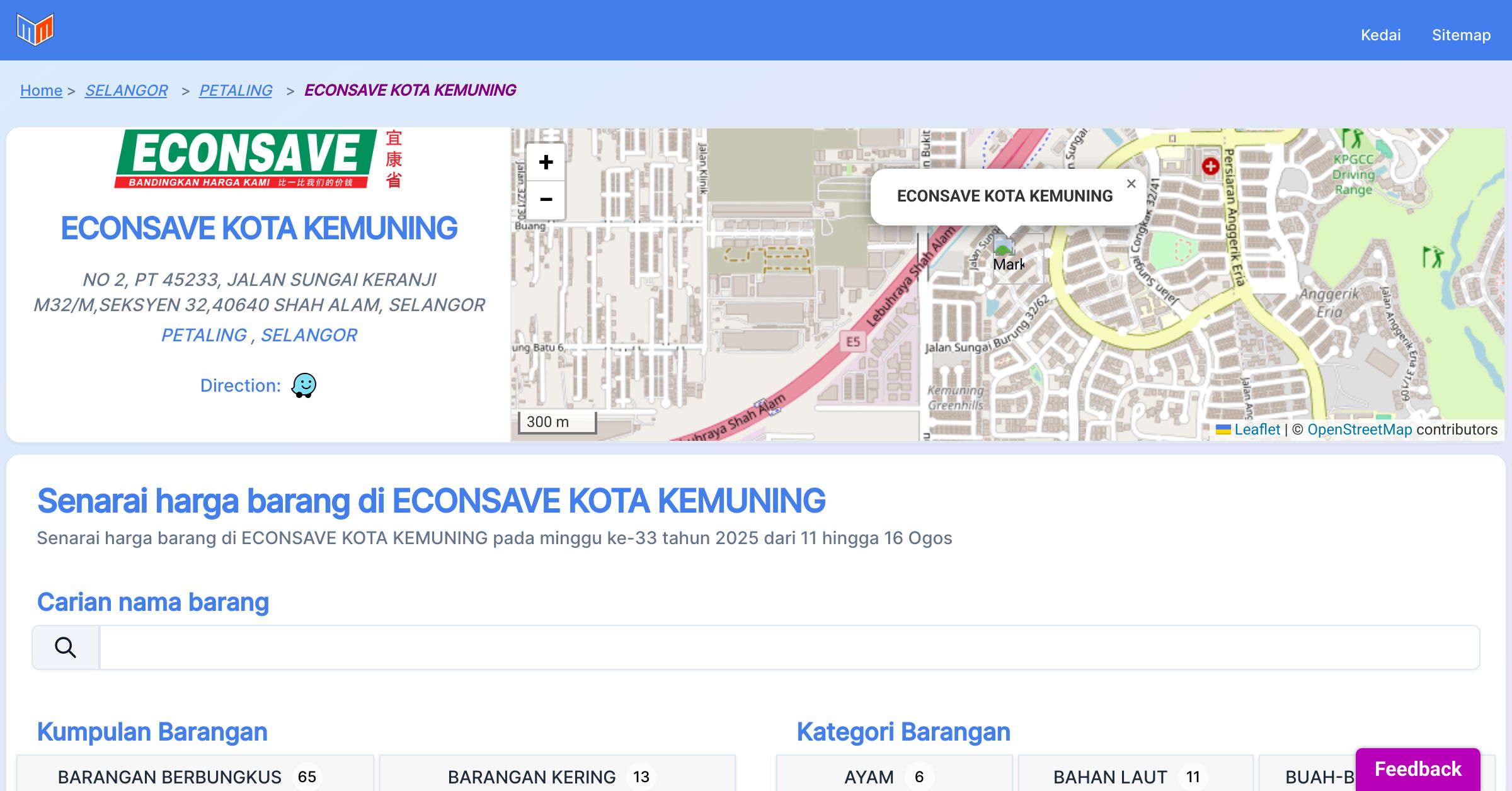Zoom out on the map
The height and width of the screenshot is (791, 1512).
coord(546,200)
